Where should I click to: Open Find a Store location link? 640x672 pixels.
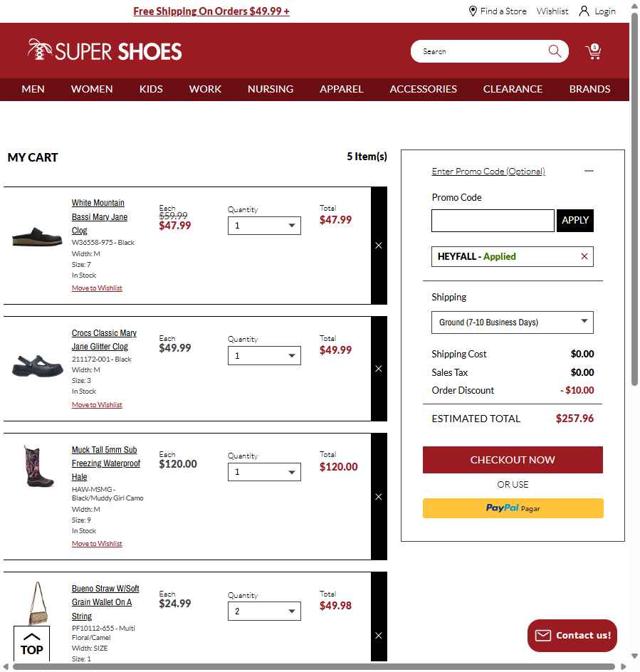click(x=497, y=11)
